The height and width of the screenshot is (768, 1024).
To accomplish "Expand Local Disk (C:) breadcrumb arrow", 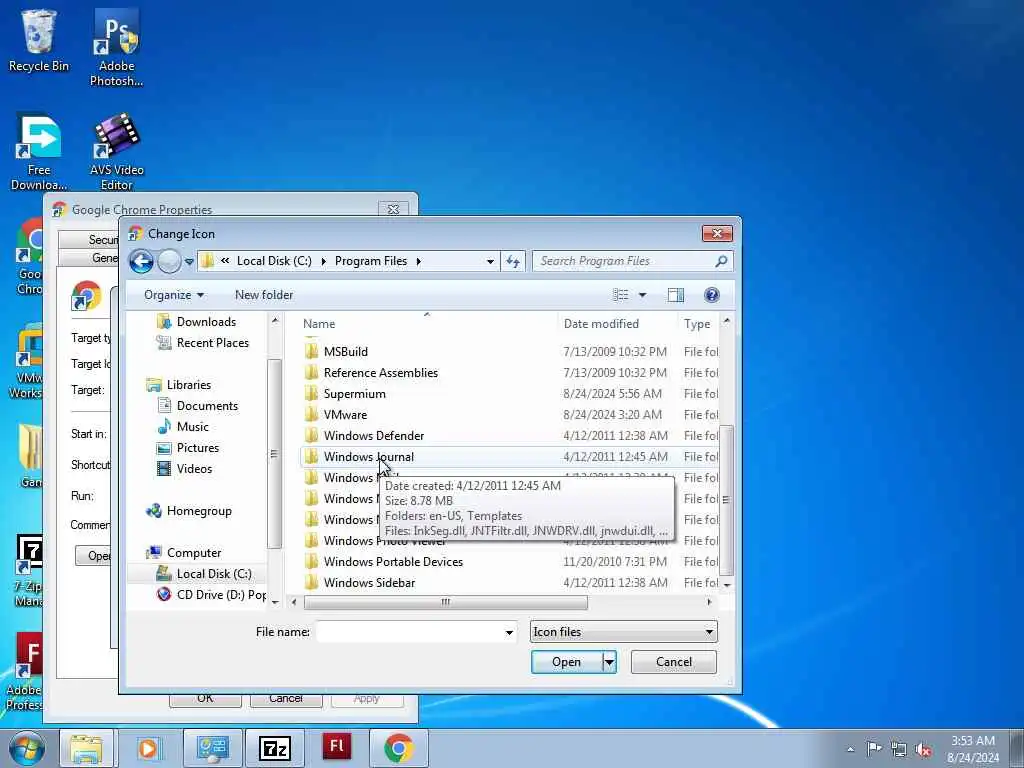I will click(x=323, y=261).
